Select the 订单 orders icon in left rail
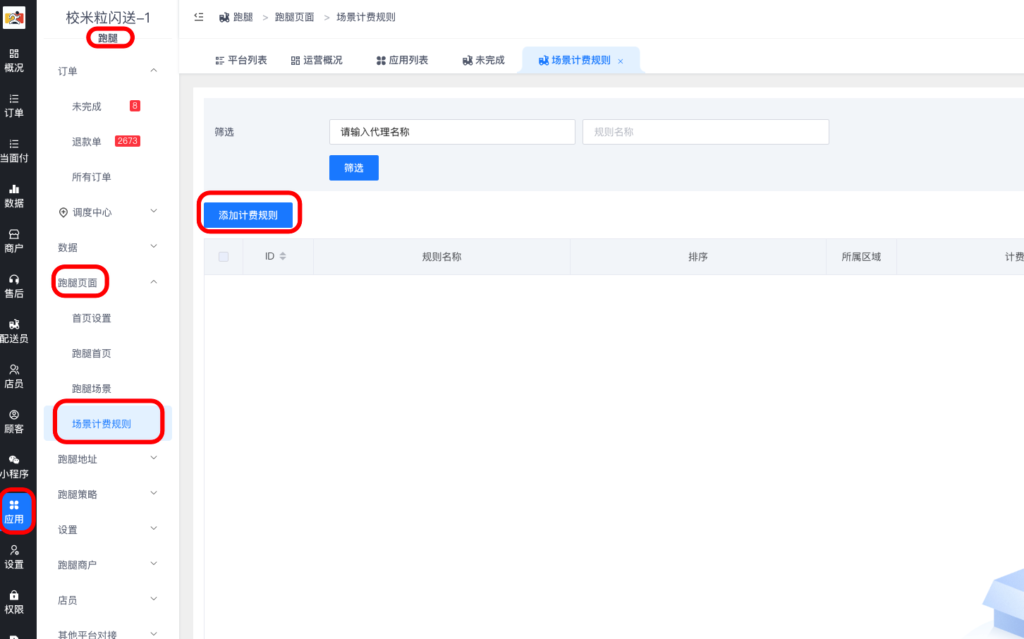The height and width of the screenshot is (639, 1024). point(15,107)
